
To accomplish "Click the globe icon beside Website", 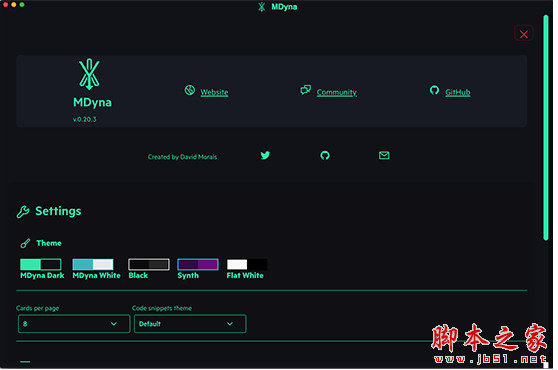I will pos(190,90).
